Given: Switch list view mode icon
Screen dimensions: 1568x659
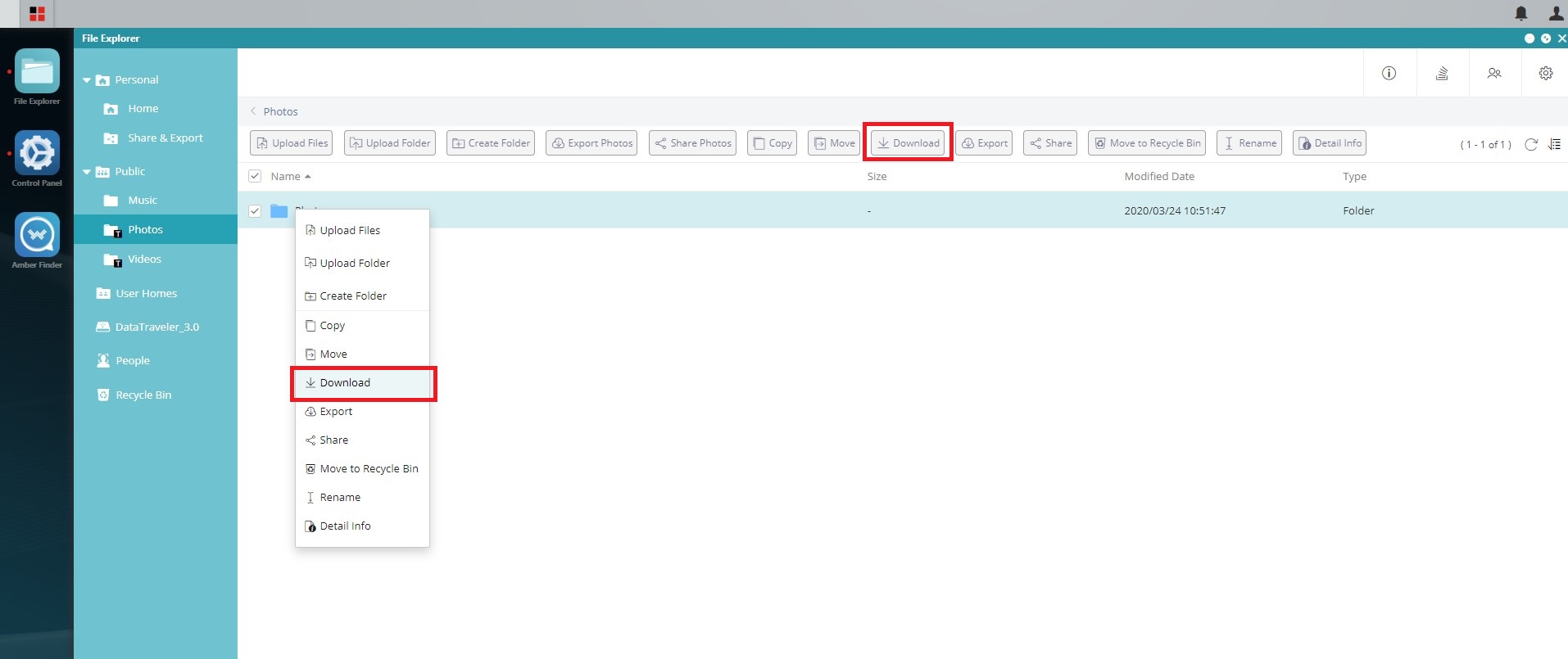Looking at the screenshot, I should click(x=1554, y=144).
